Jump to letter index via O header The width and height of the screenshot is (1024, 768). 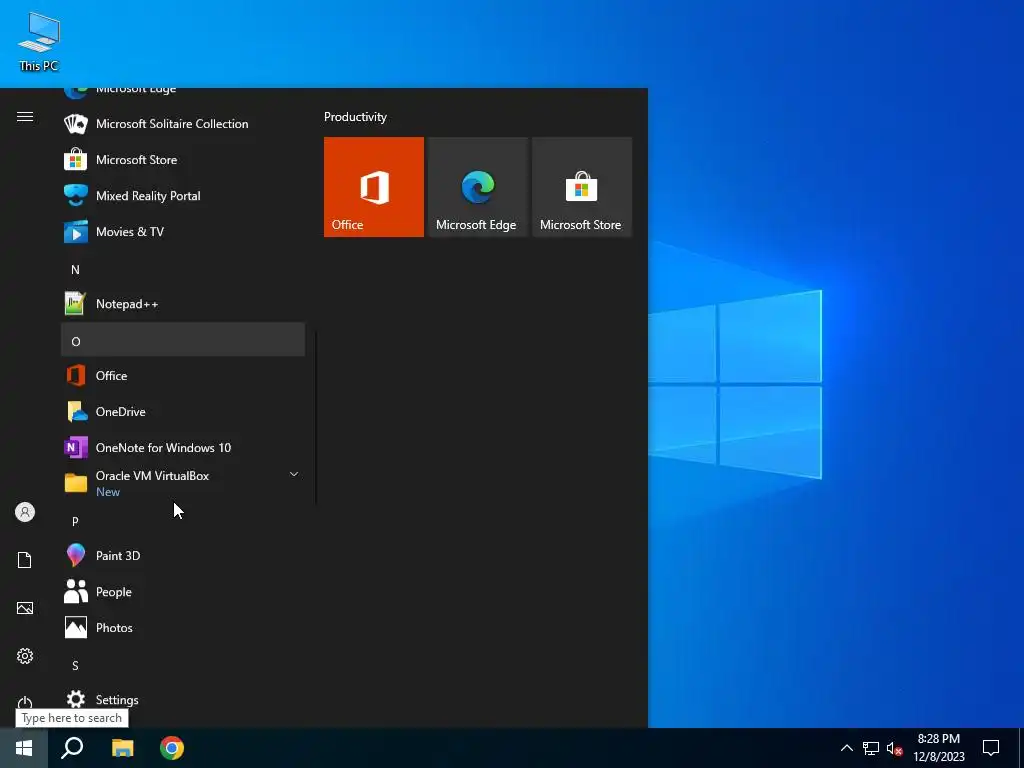coord(183,340)
